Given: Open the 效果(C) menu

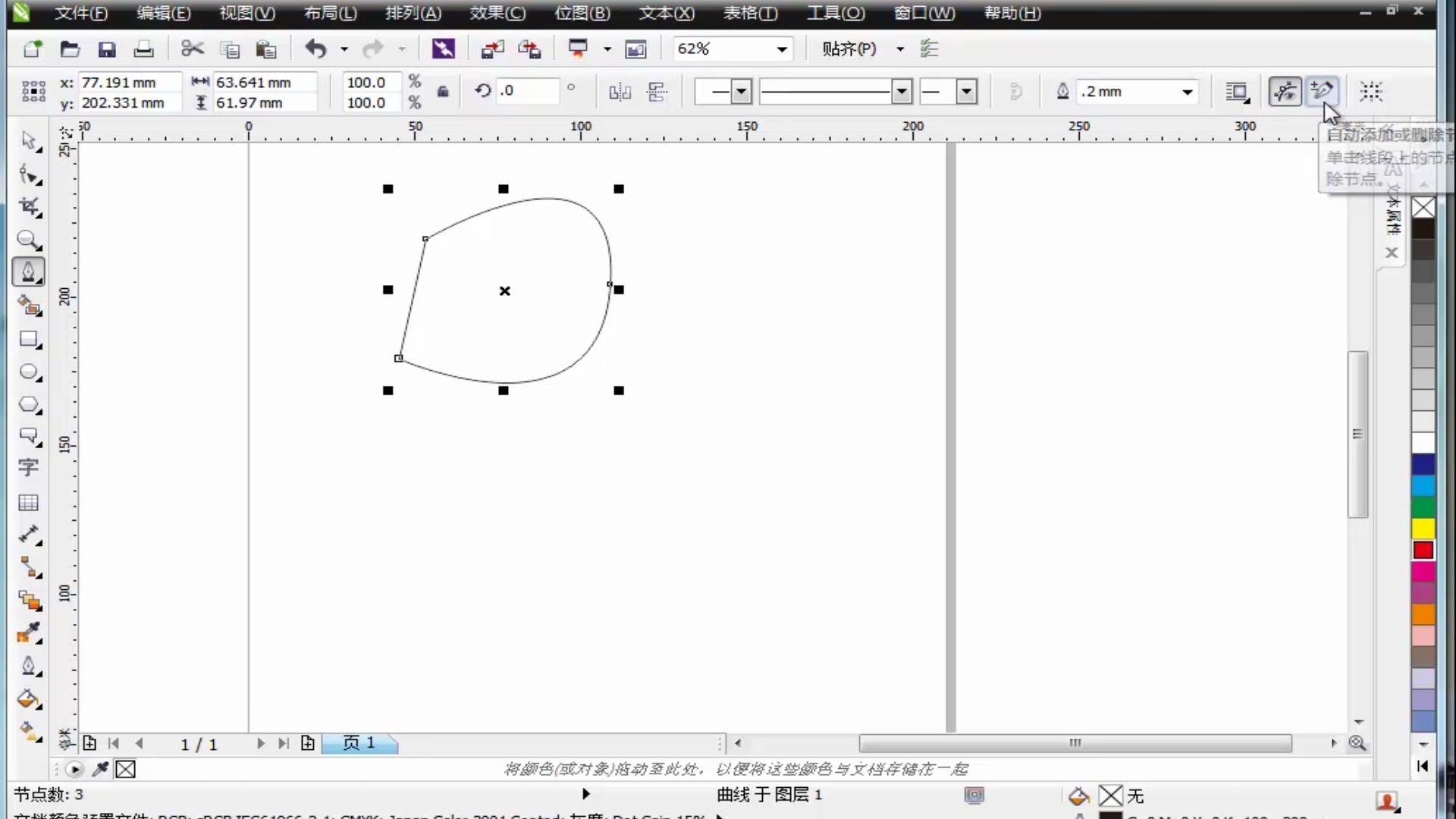Looking at the screenshot, I should (497, 13).
